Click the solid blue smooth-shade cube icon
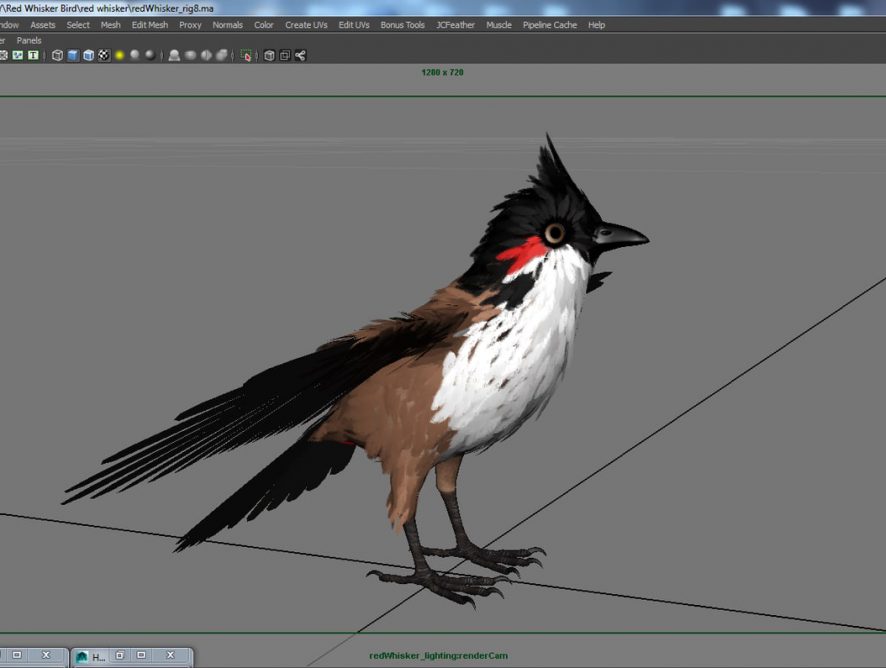Screen dimensions: 886x668 click(73, 56)
